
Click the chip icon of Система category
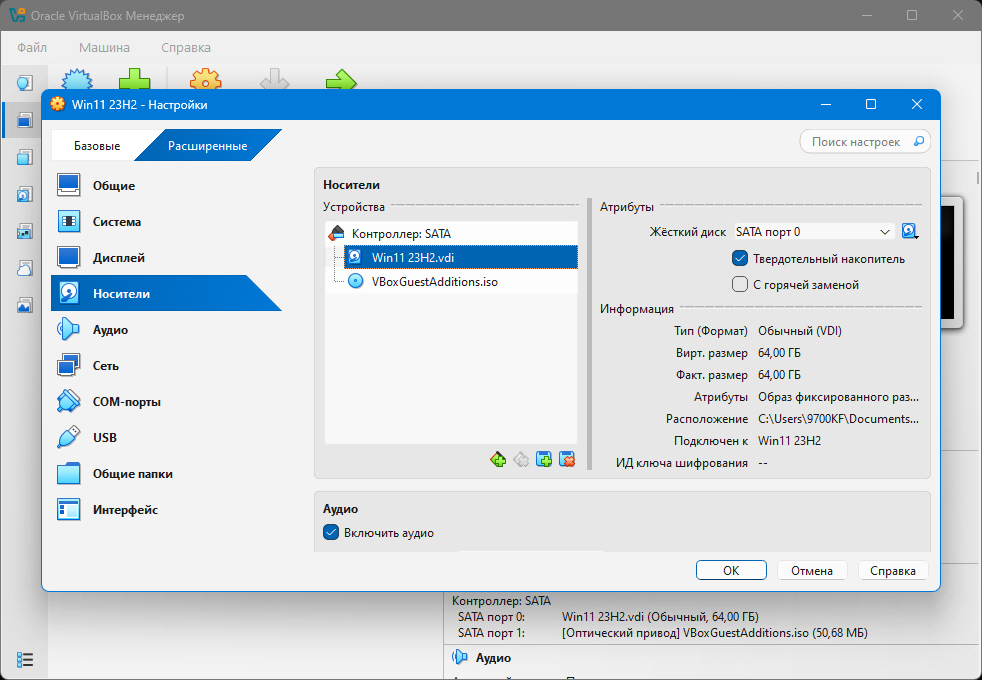[x=69, y=222]
